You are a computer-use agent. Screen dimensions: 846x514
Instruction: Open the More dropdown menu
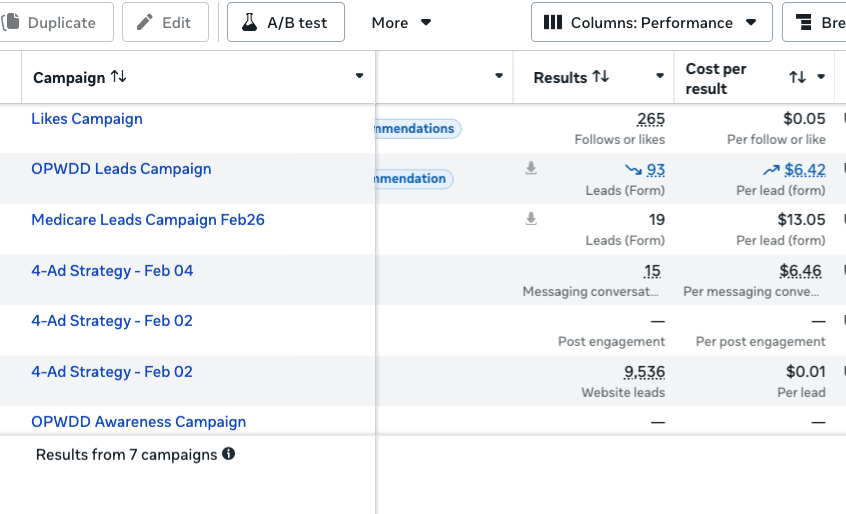pos(401,22)
